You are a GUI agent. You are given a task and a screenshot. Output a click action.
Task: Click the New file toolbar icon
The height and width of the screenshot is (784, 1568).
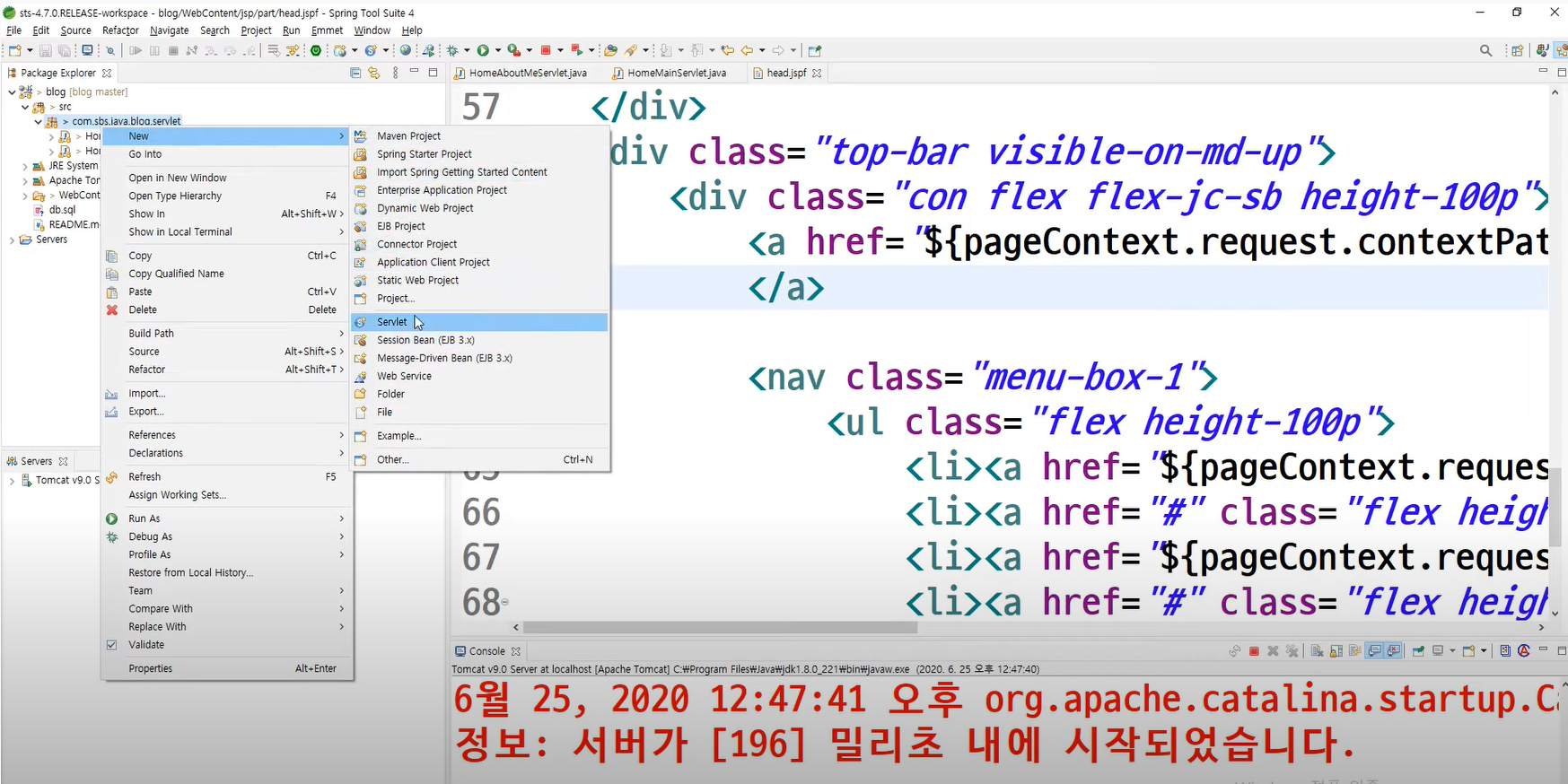point(15,50)
